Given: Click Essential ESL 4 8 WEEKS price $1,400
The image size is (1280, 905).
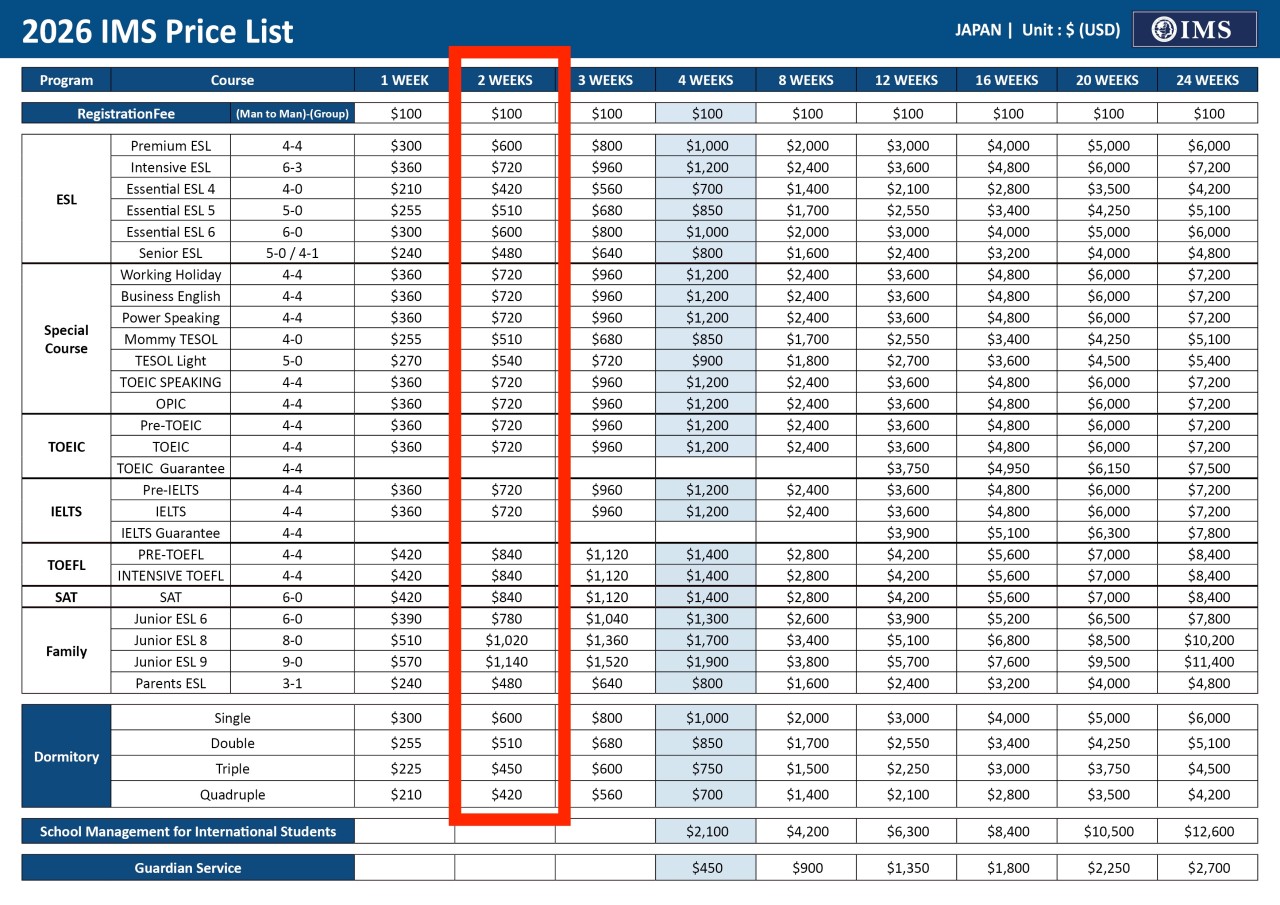Looking at the screenshot, I should click(806, 189).
